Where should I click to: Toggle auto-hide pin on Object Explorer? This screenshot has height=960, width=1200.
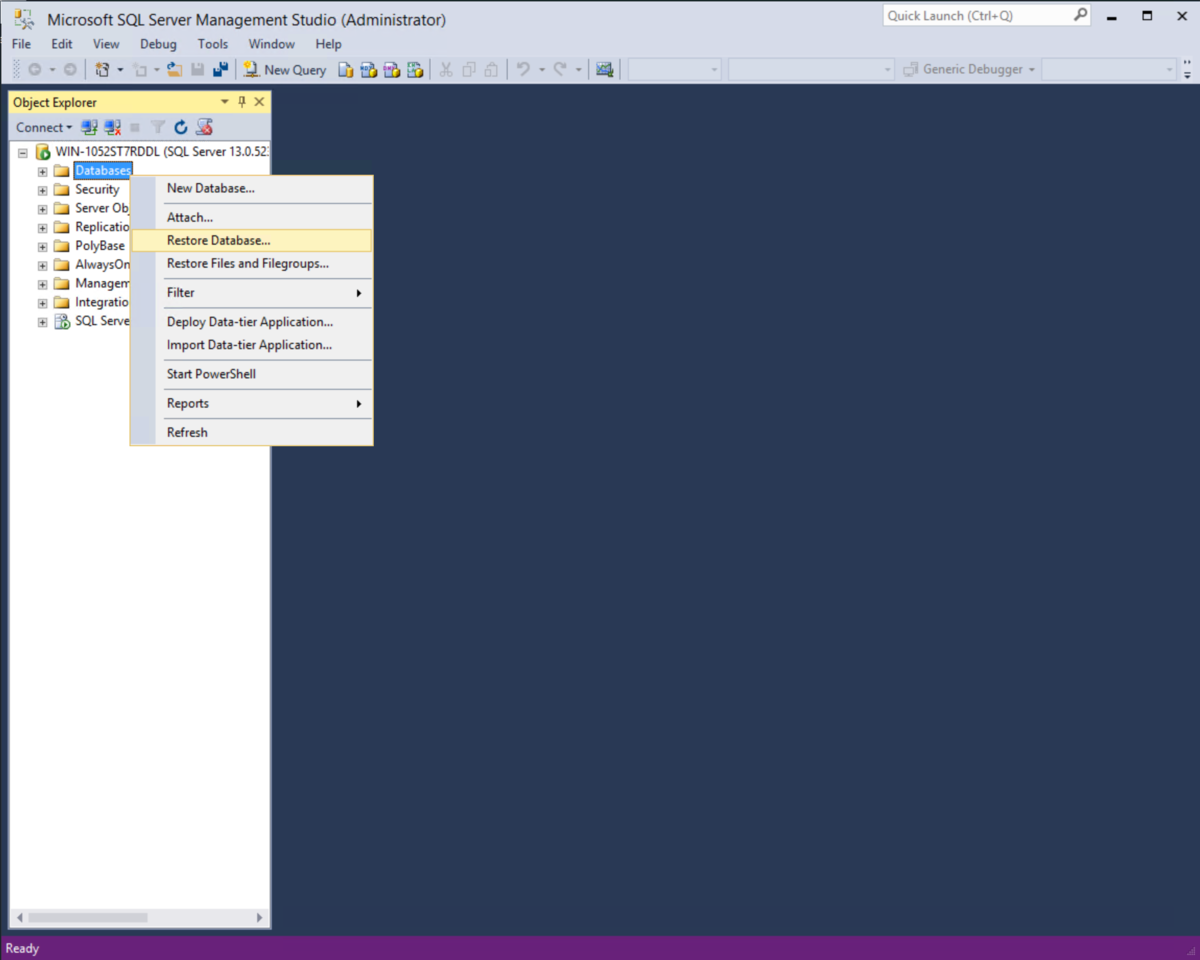pos(242,102)
